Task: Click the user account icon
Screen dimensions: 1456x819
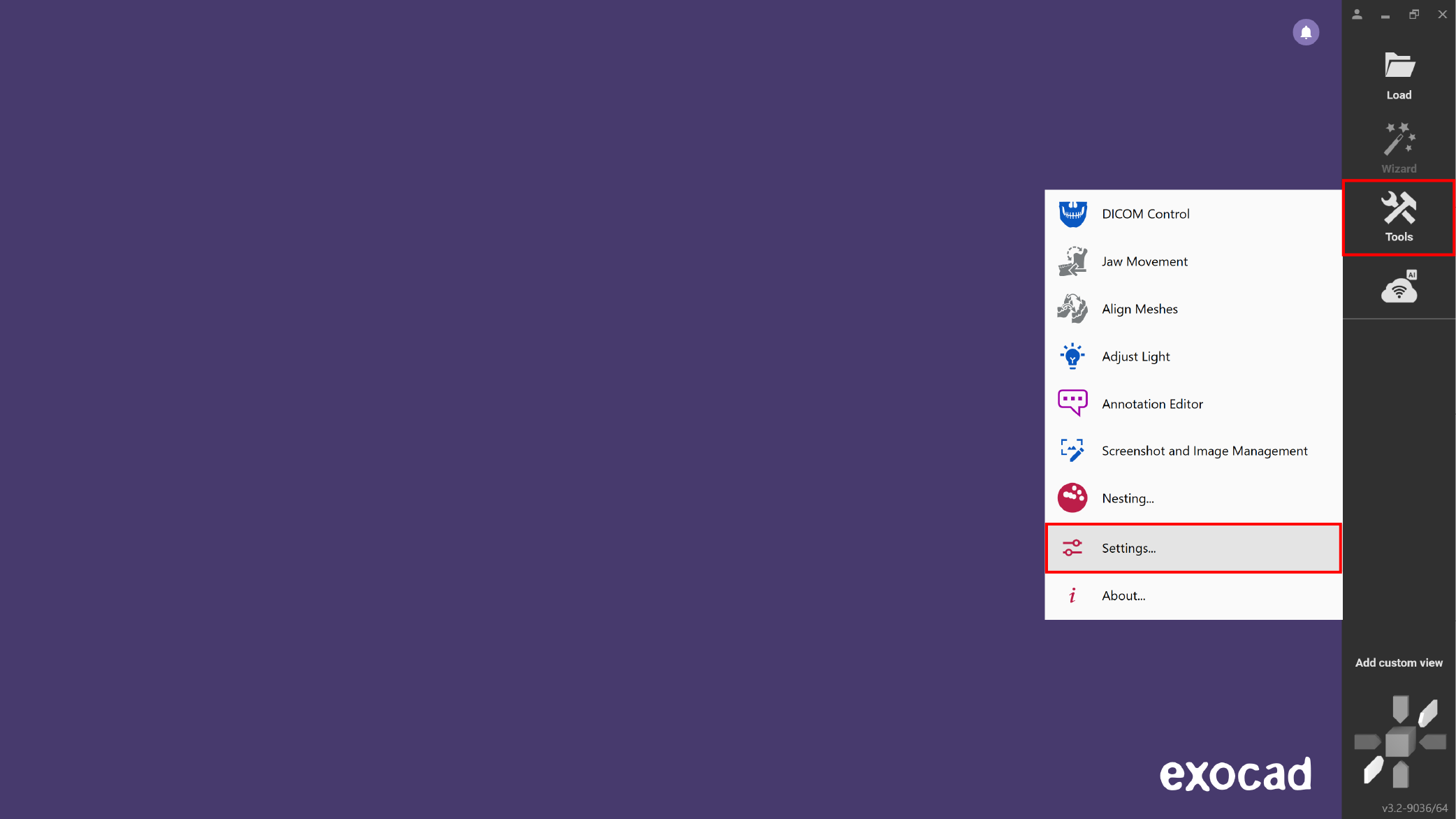Action: point(1357,14)
